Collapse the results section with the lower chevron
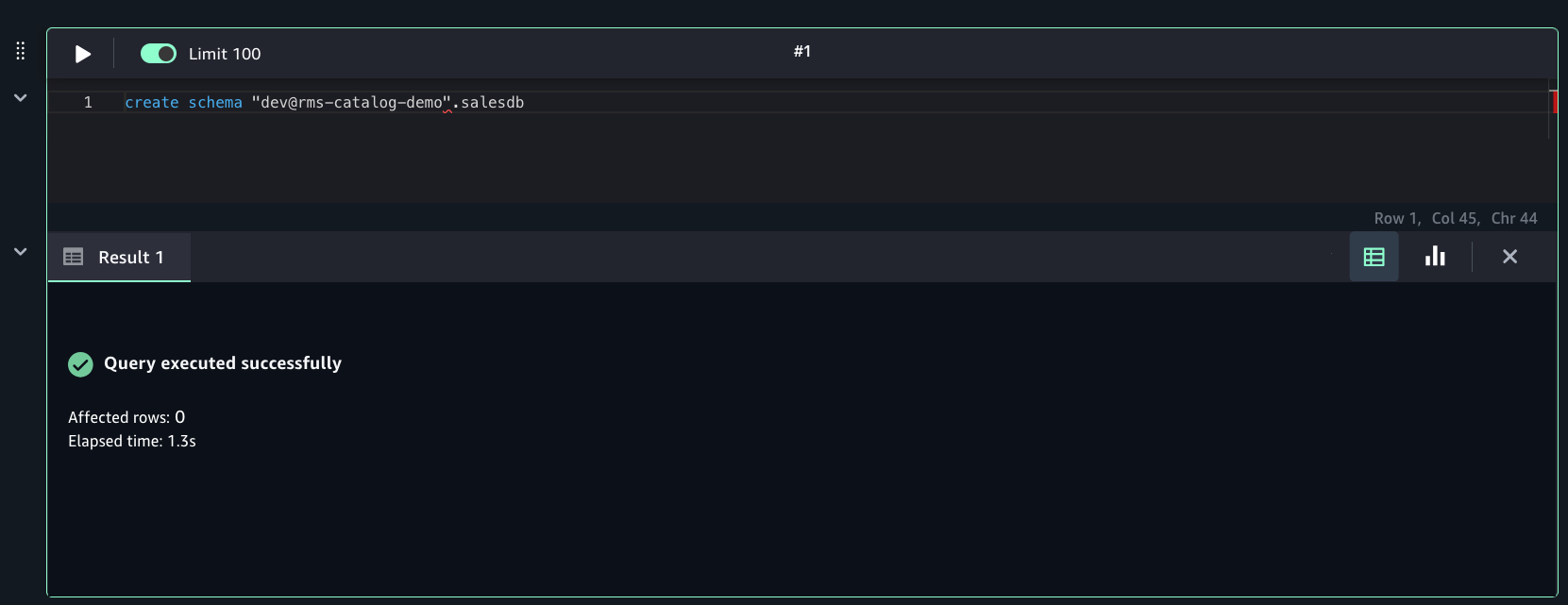Screen dimensions: 1568x605 [x=20, y=252]
